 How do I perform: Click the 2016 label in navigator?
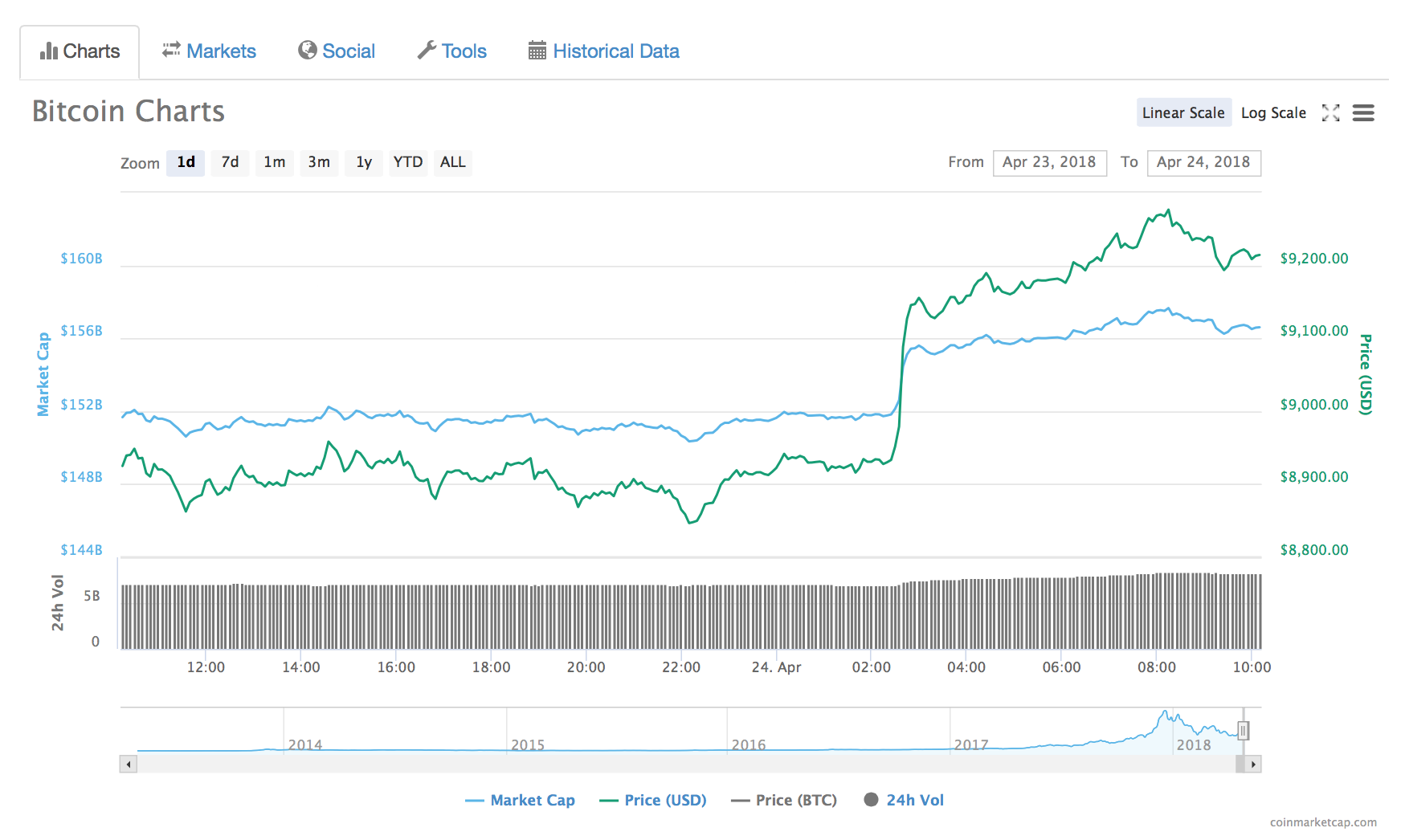pos(749,745)
